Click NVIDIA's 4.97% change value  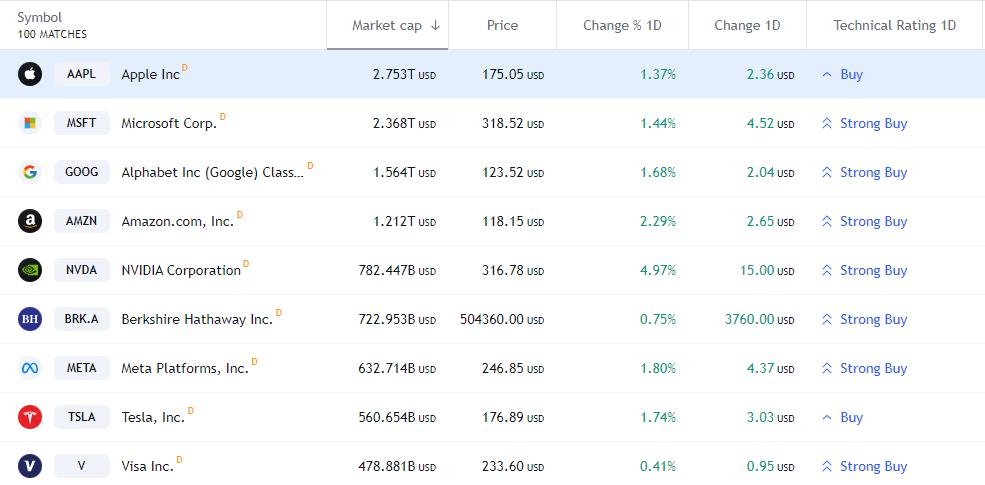point(658,271)
